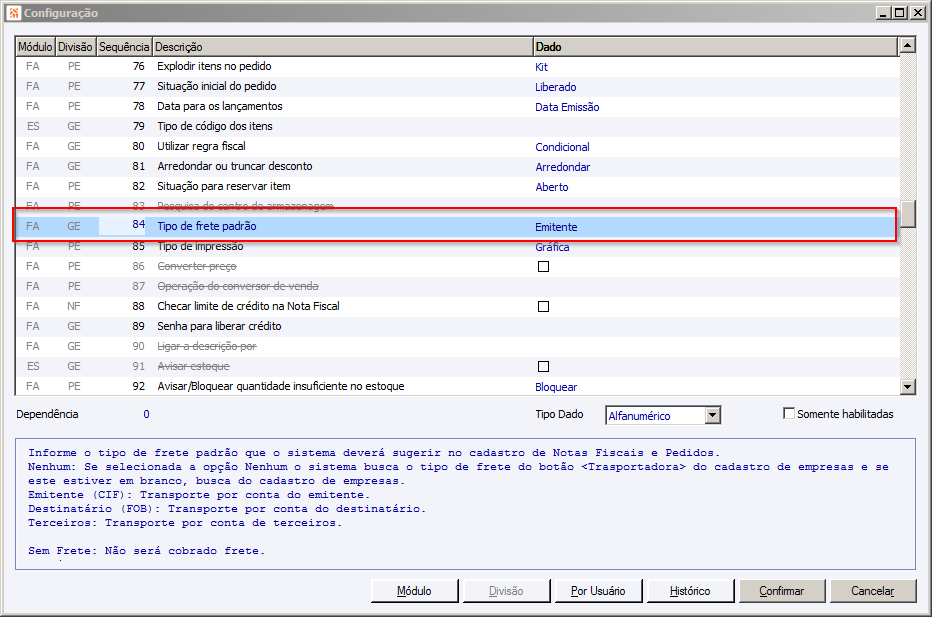Click the Emitente data value
932x617 pixels.
[556, 227]
